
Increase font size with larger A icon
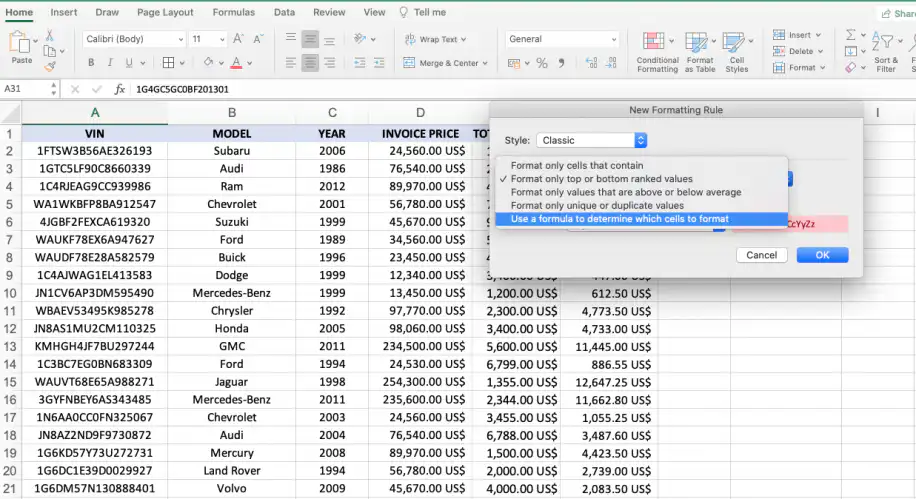[x=238, y=39]
